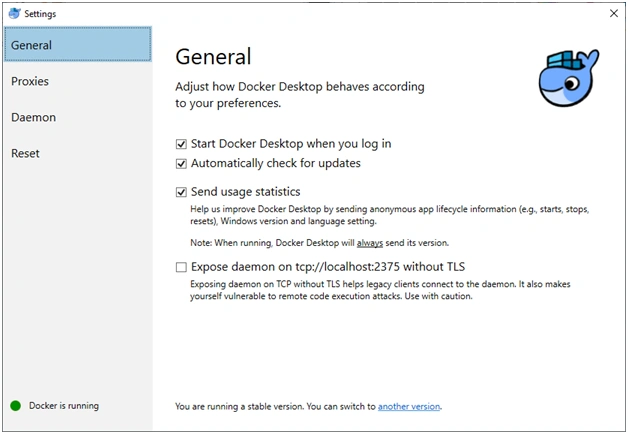628x434 pixels.
Task: Click the green Docker running status indicator
Action: [x=16, y=406]
